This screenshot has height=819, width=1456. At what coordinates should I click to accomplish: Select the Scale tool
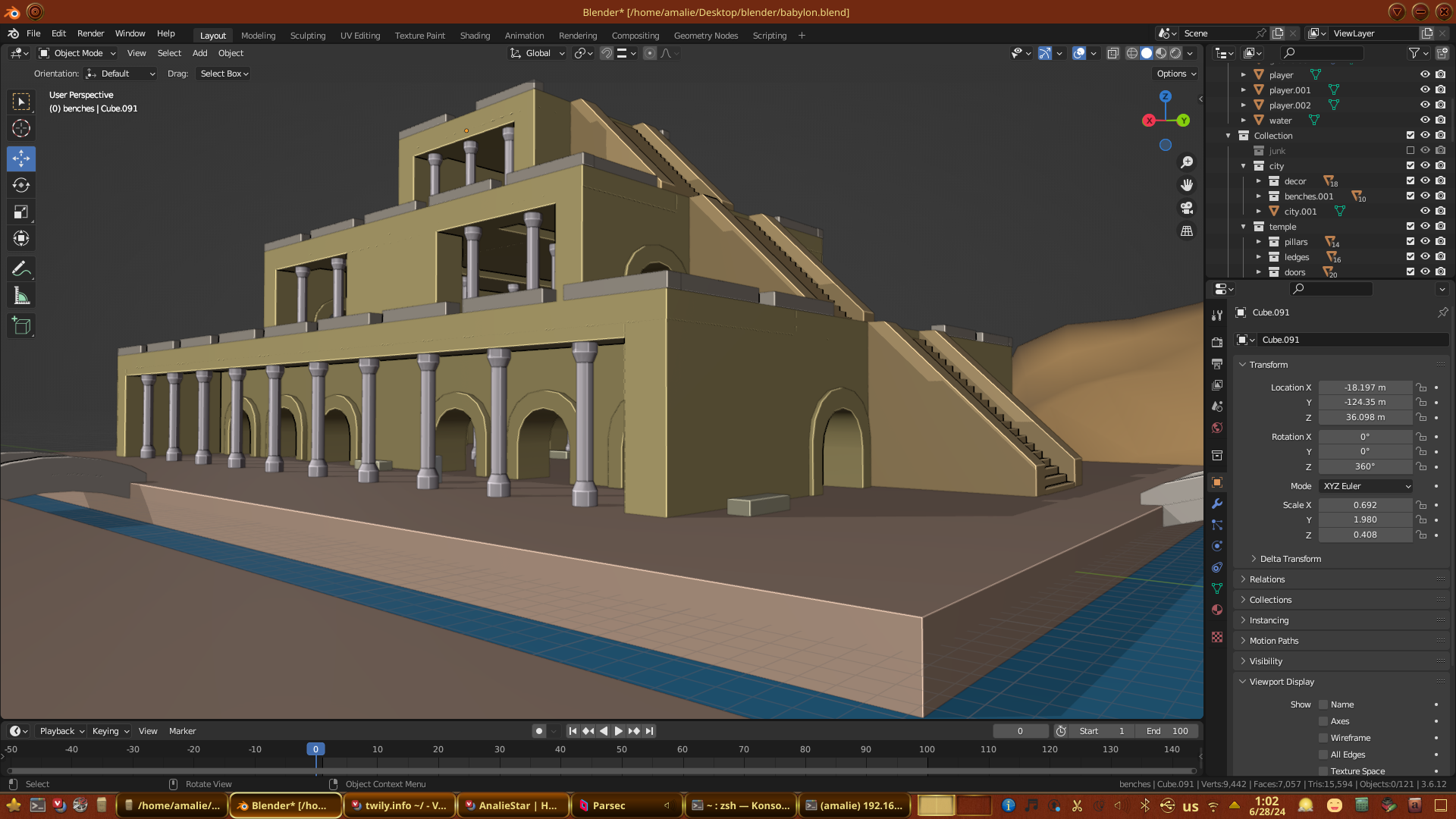(x=21, y=212)
